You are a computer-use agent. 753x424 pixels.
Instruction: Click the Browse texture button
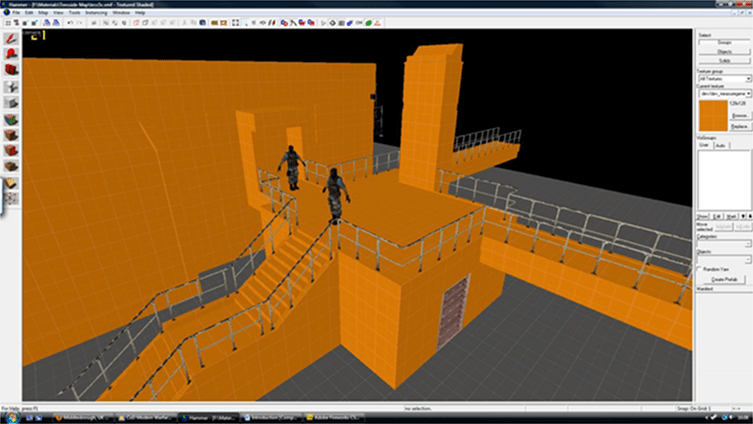(740, 116)
